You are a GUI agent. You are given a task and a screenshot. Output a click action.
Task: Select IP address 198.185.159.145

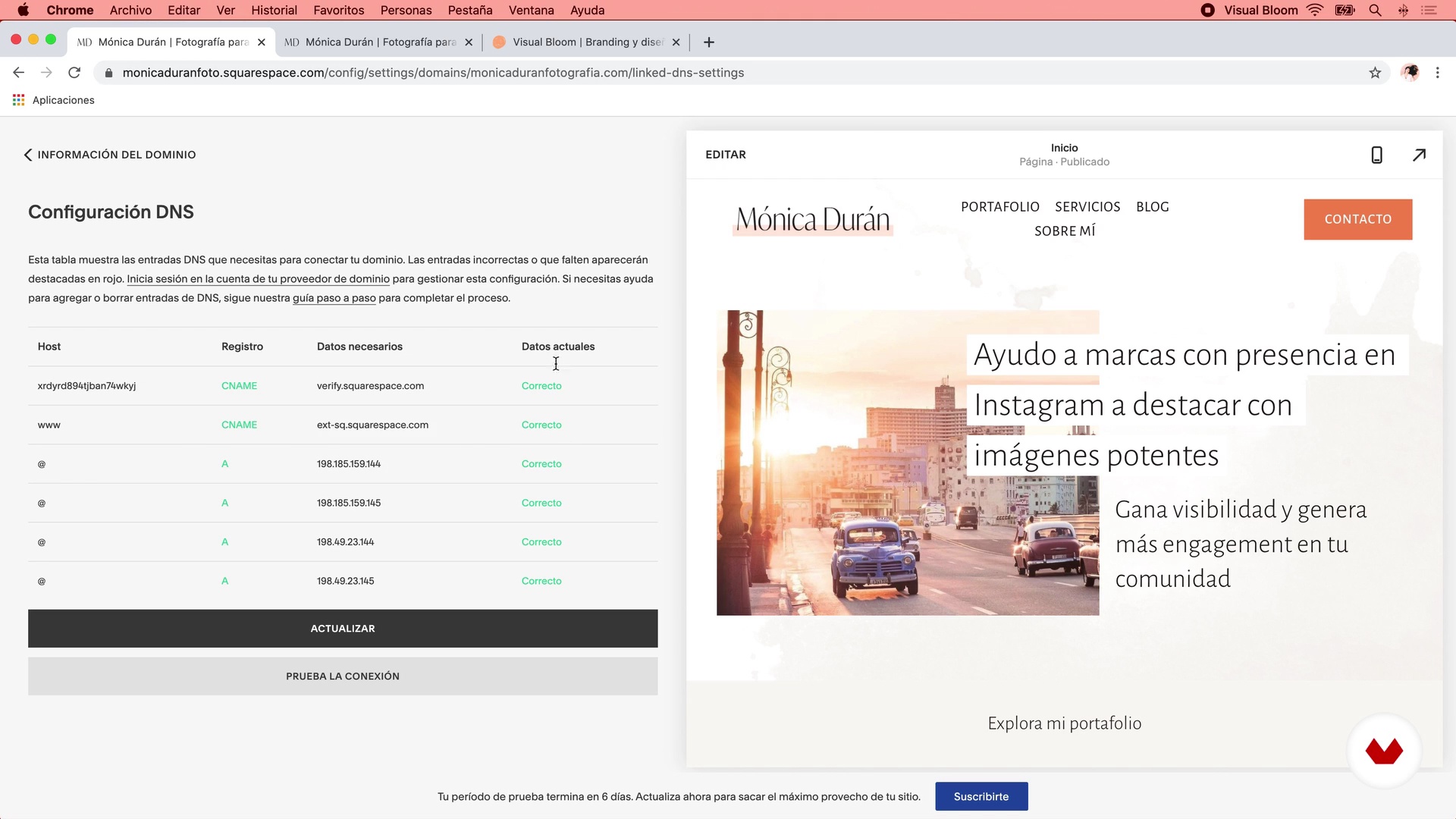[349, 504]
